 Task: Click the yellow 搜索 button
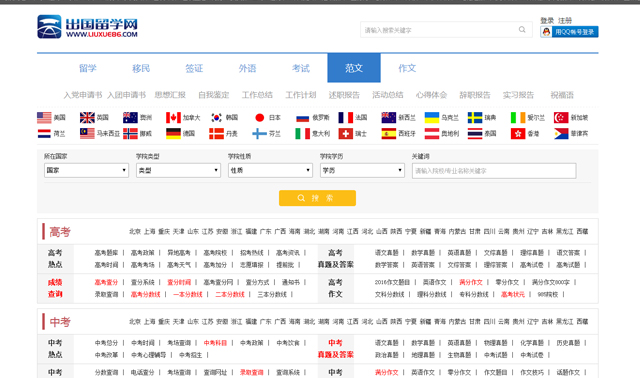pos(318,198)
